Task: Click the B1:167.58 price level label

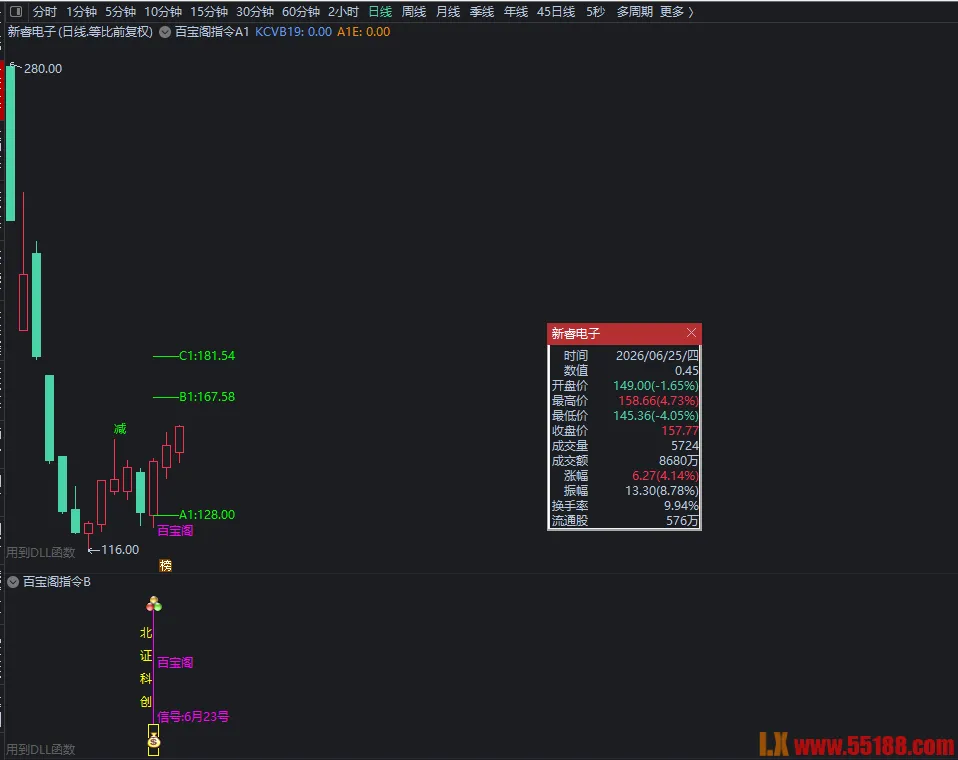Action: tap(207, 397)
